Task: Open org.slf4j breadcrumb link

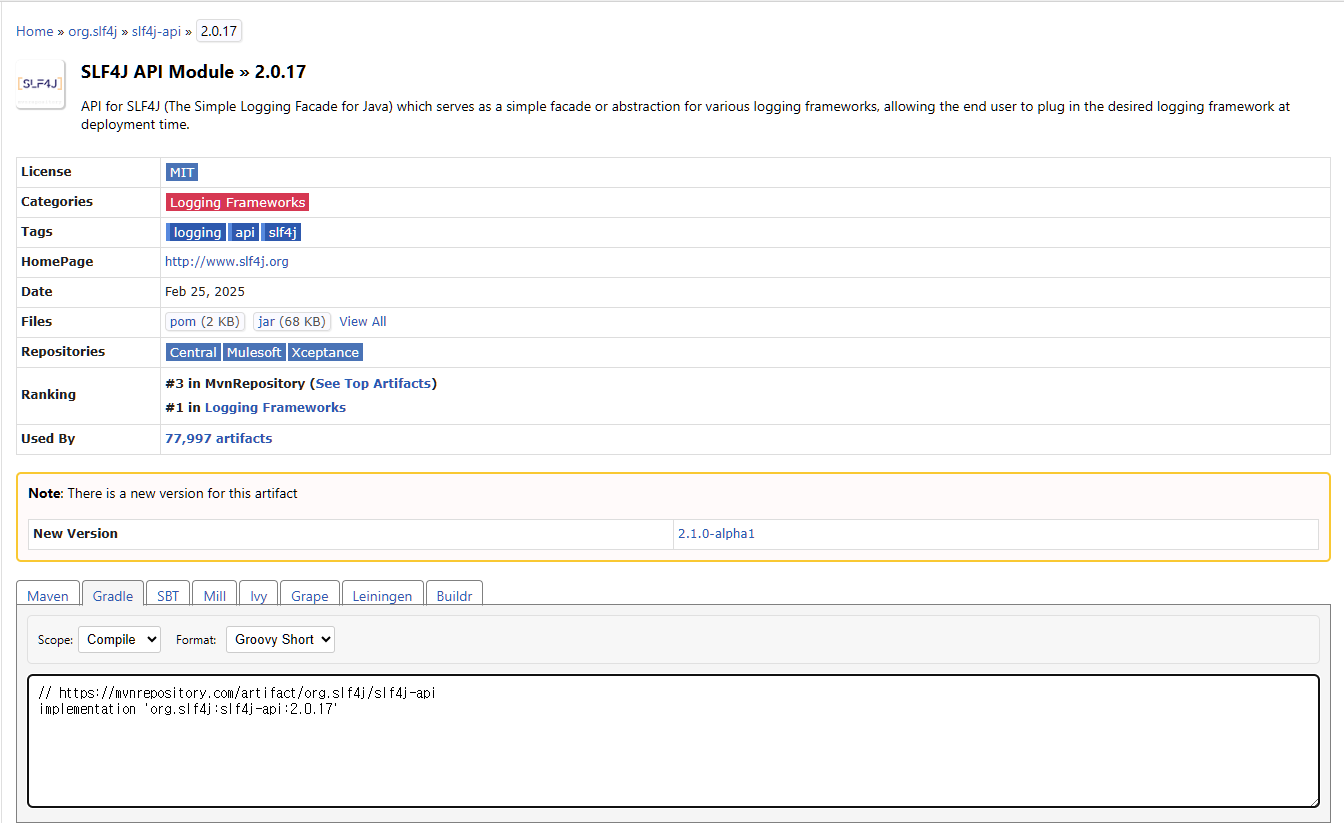Action: coord(93,31)
